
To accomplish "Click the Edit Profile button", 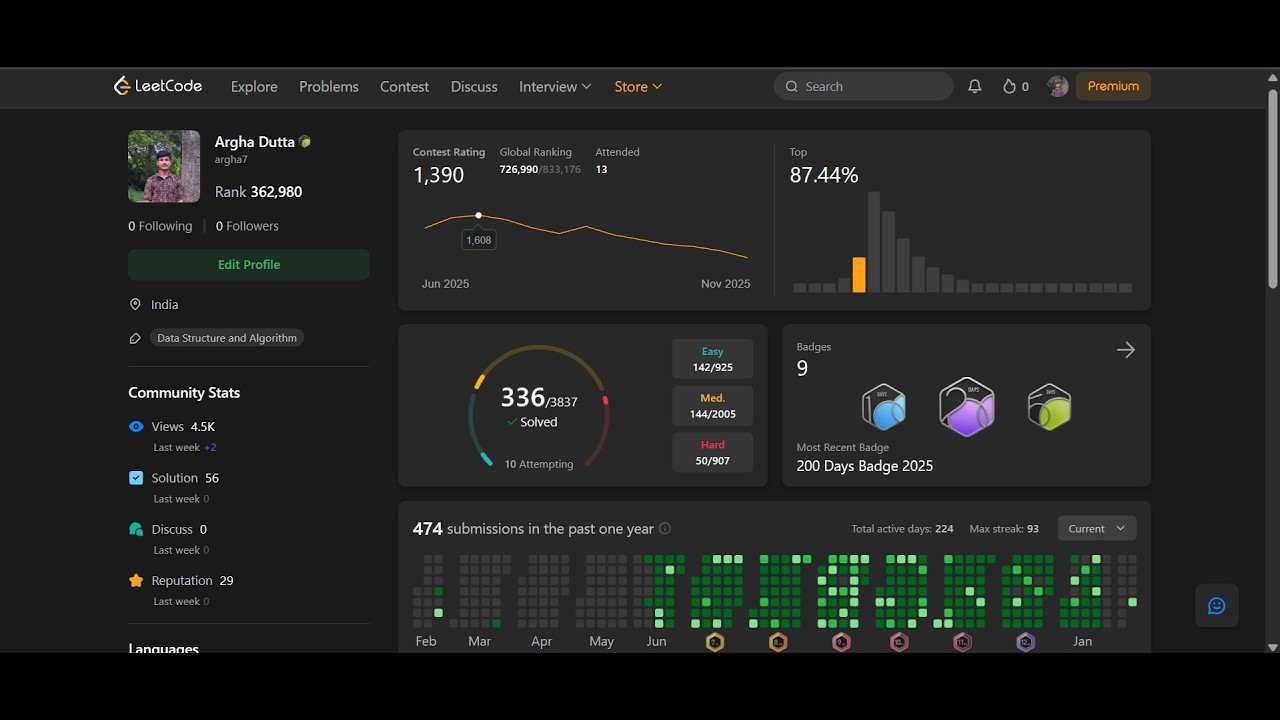I will click(249, 264).
